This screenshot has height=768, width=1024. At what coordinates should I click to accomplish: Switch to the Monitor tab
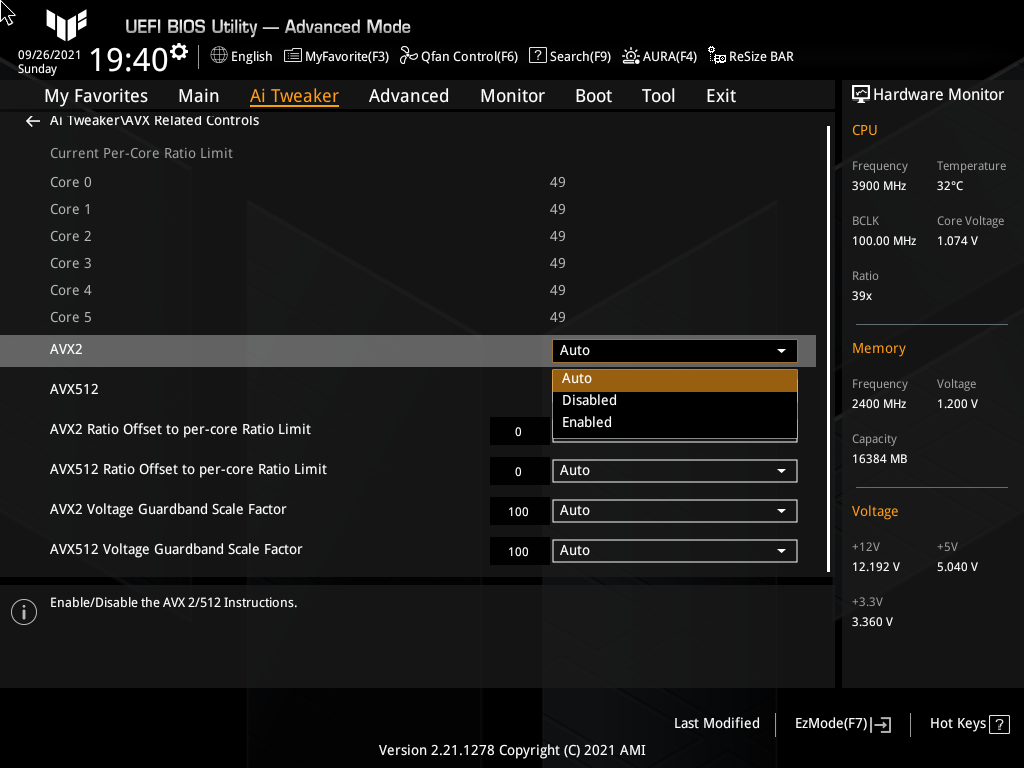point(512,96)
